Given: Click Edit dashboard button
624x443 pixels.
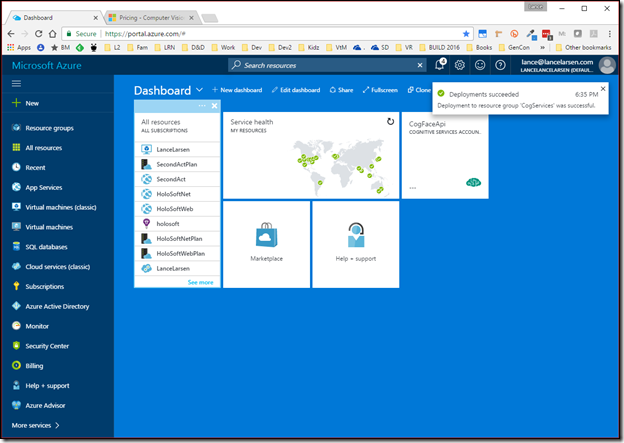Looking at the screenshot, I should click(x=296, y=90).
